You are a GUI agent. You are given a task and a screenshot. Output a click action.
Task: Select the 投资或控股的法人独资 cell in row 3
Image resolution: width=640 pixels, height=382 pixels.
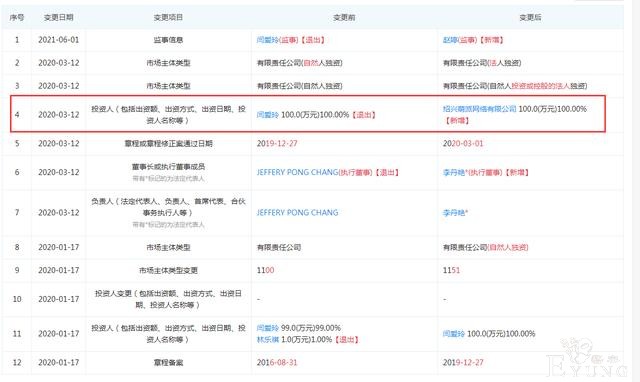[x=515, y=86]
